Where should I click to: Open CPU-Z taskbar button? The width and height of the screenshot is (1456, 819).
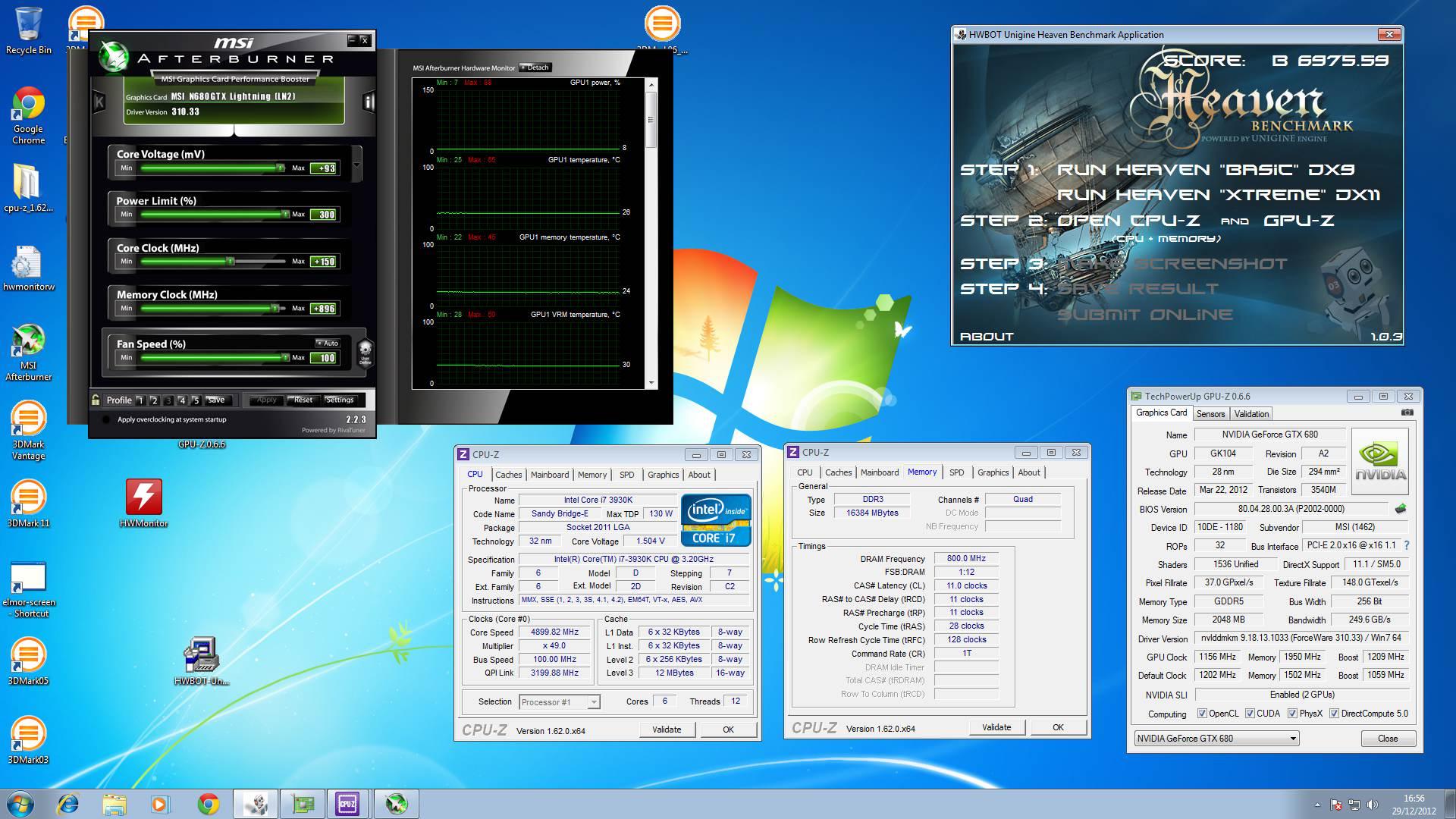pos(347,804)
